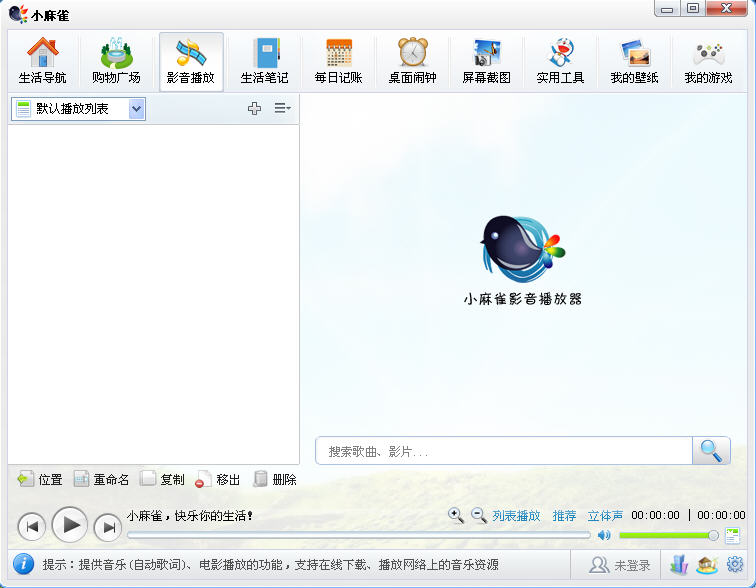The image size is (756, 588).
Task: Open 我的游戏 games module
Action: click(x=708, y=61)
